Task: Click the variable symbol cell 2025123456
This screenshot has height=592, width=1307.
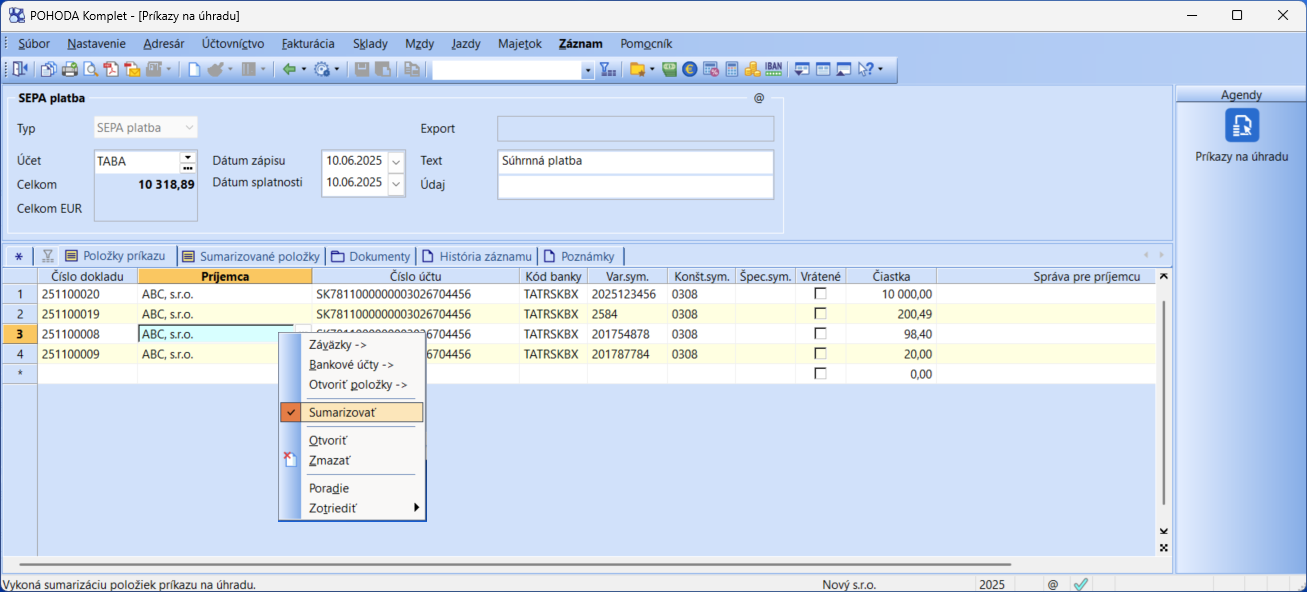Action: pyautogui.click(x=628, y=294)
